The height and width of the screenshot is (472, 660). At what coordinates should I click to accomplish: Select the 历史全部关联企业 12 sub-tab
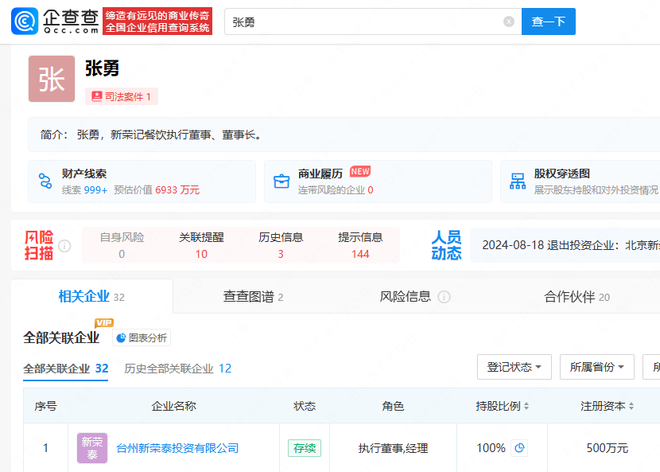click(178, 369)
